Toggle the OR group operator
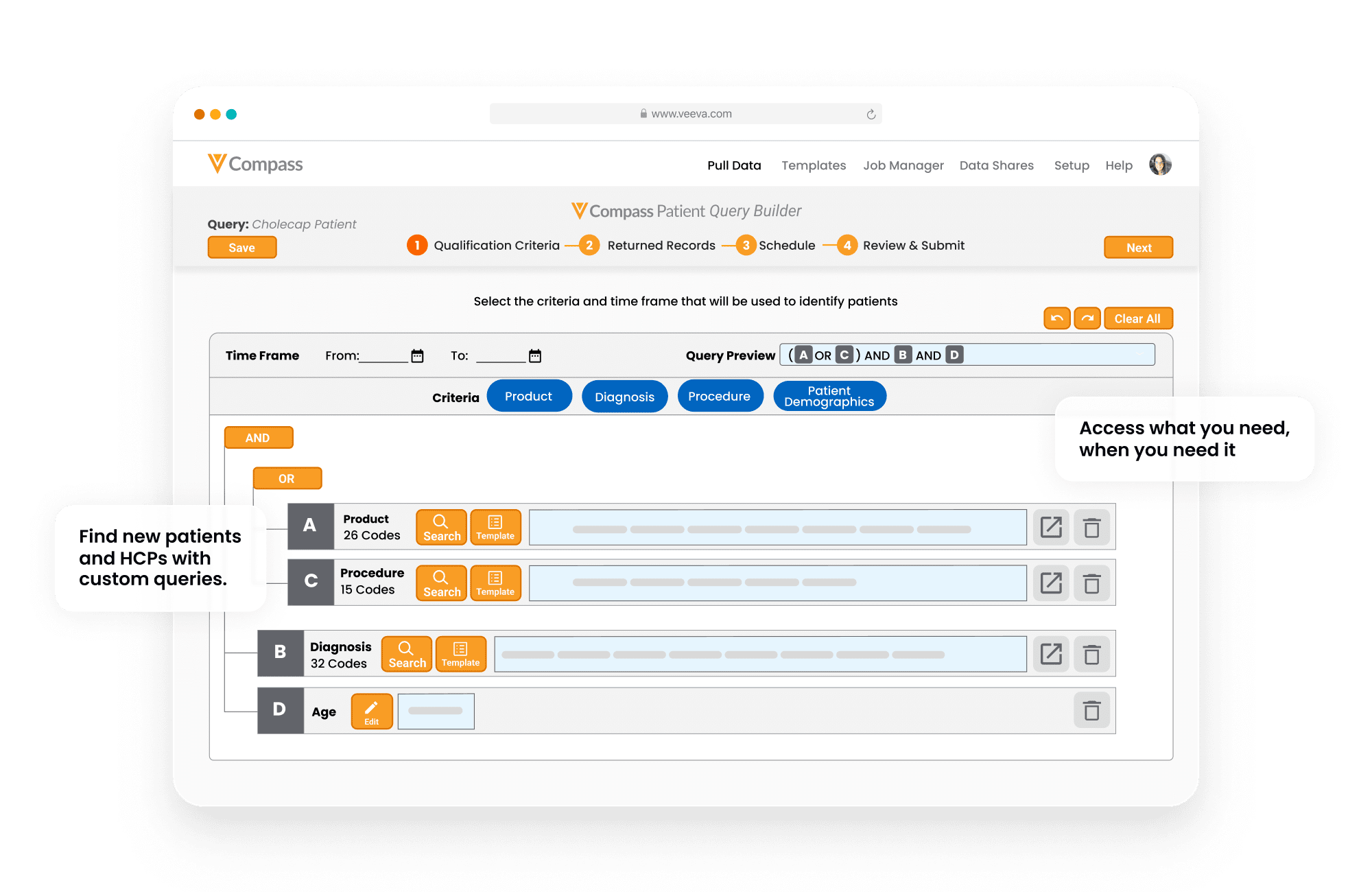The height and width of the screenshot is (892, 1372). point(287,478)
